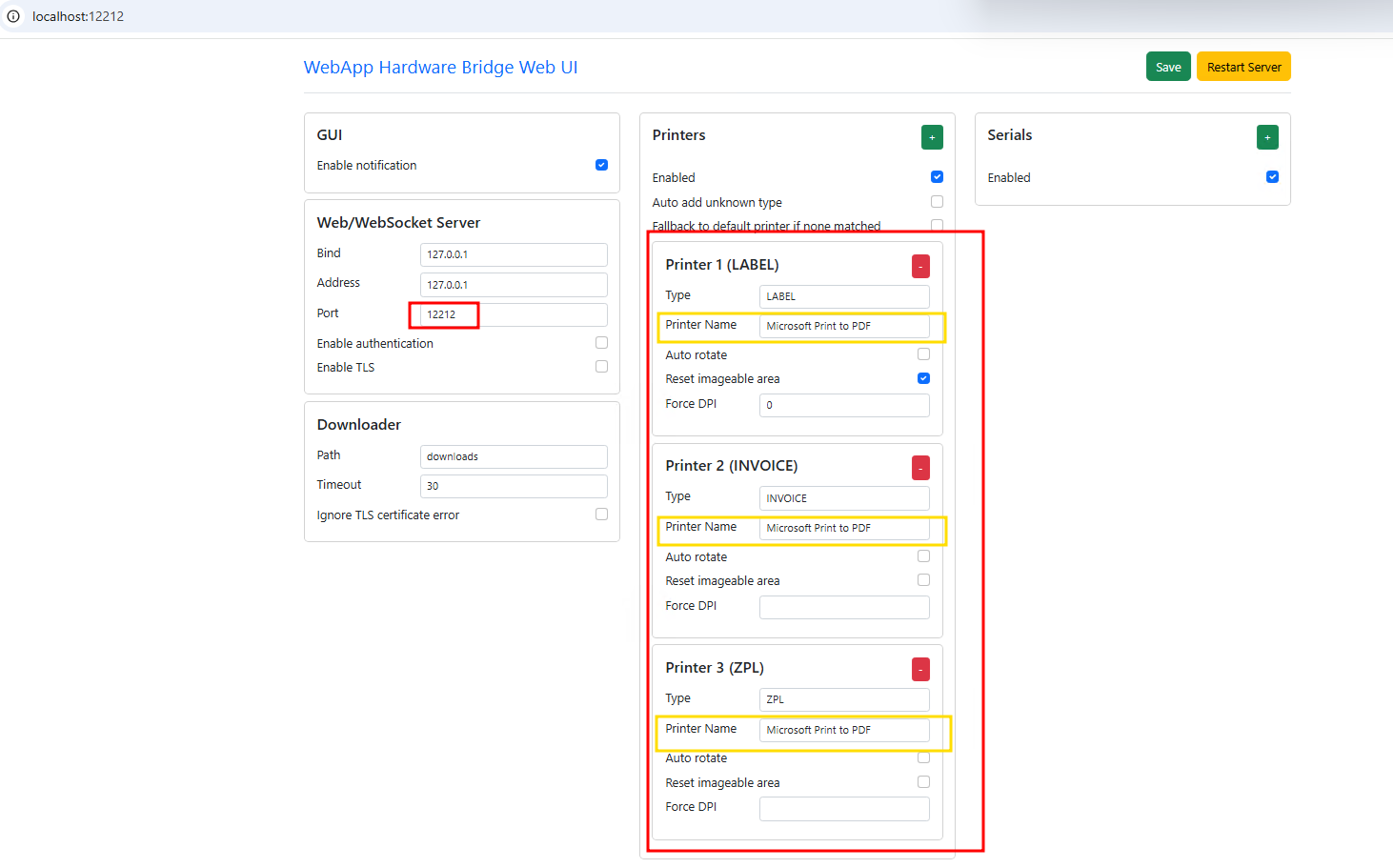Remove Printer 2 (INVOICE) using its minus icon
The image size is (1393, 868).
click(x=919, y=467)
